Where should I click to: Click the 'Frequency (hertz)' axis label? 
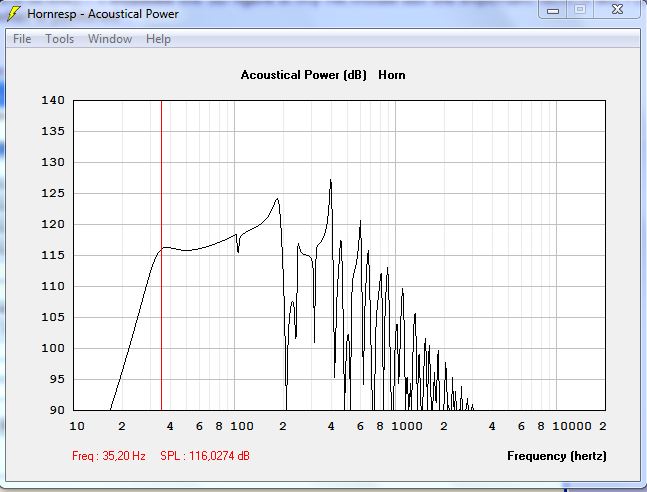coord(557,456)
